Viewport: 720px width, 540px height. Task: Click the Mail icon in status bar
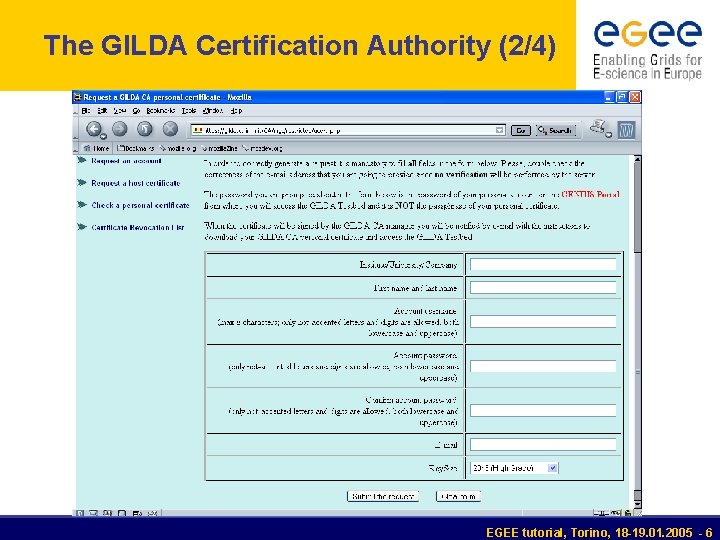[93, 513]
